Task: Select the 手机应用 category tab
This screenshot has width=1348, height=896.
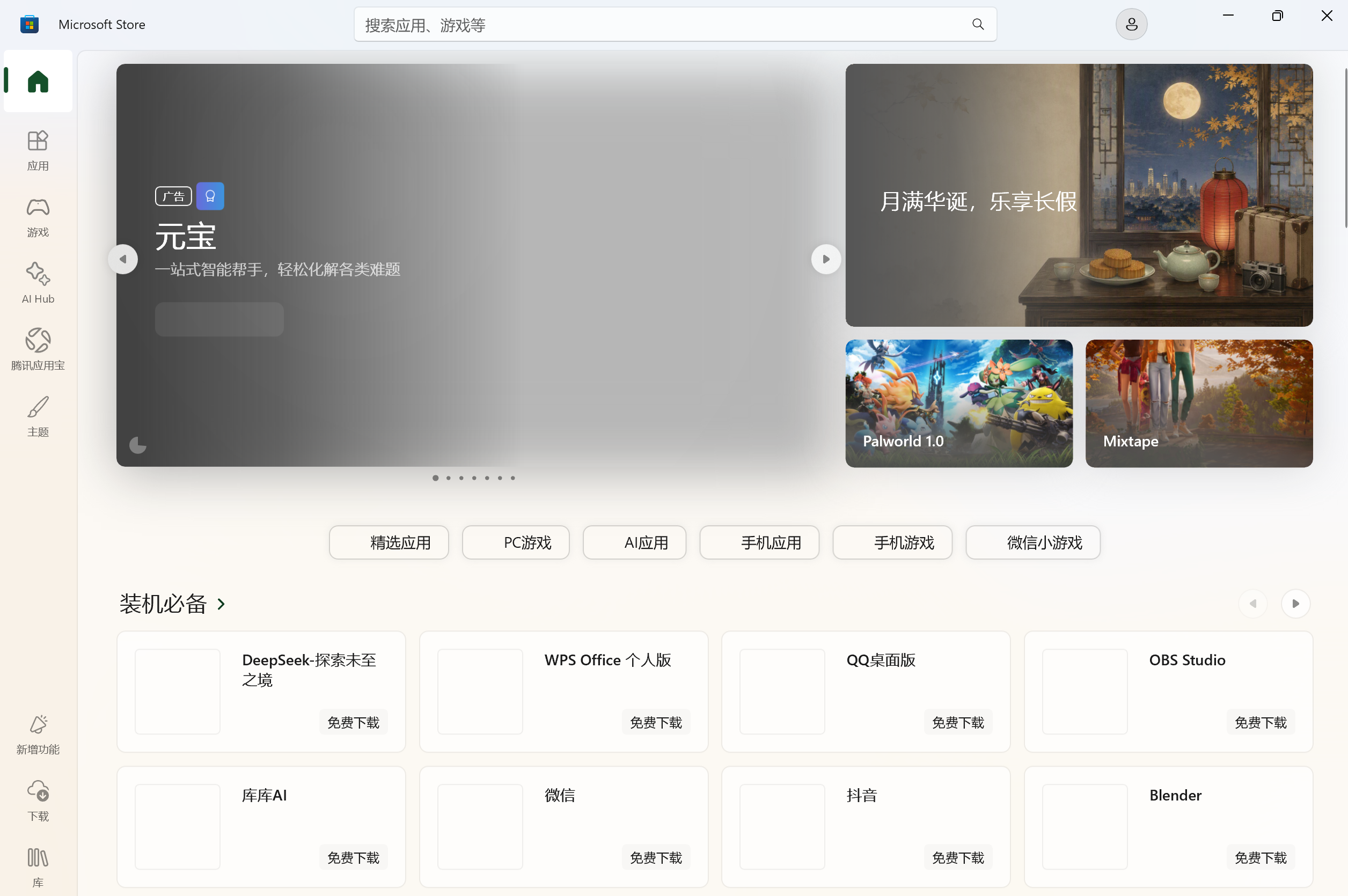Action: click(x=759, y=543)
